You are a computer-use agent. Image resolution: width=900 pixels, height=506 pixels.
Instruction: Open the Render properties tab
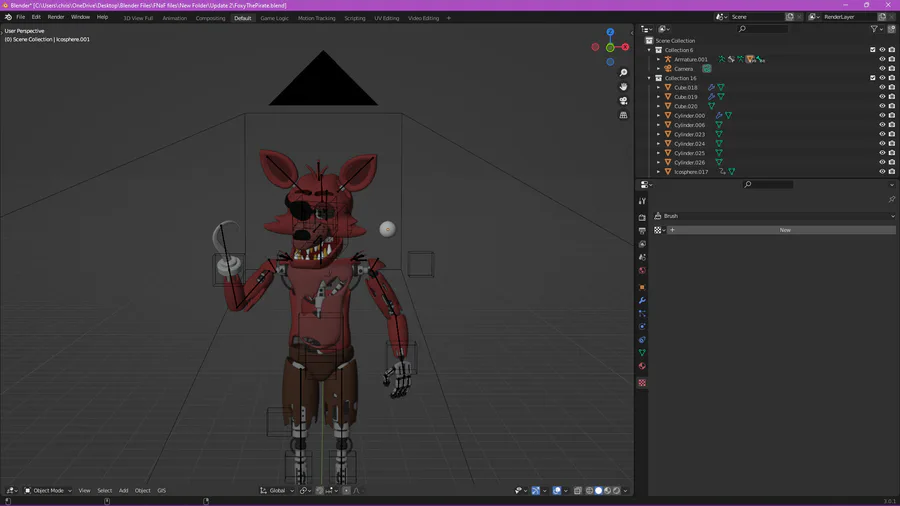coord(642,217)
